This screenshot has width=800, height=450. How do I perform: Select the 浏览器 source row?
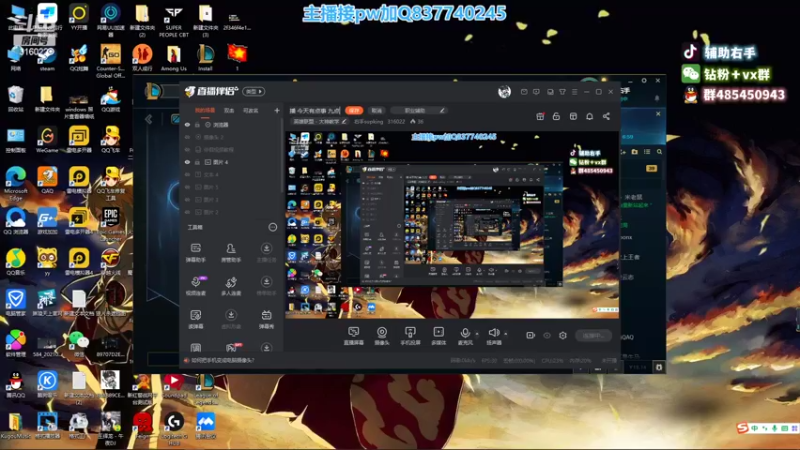231,124
